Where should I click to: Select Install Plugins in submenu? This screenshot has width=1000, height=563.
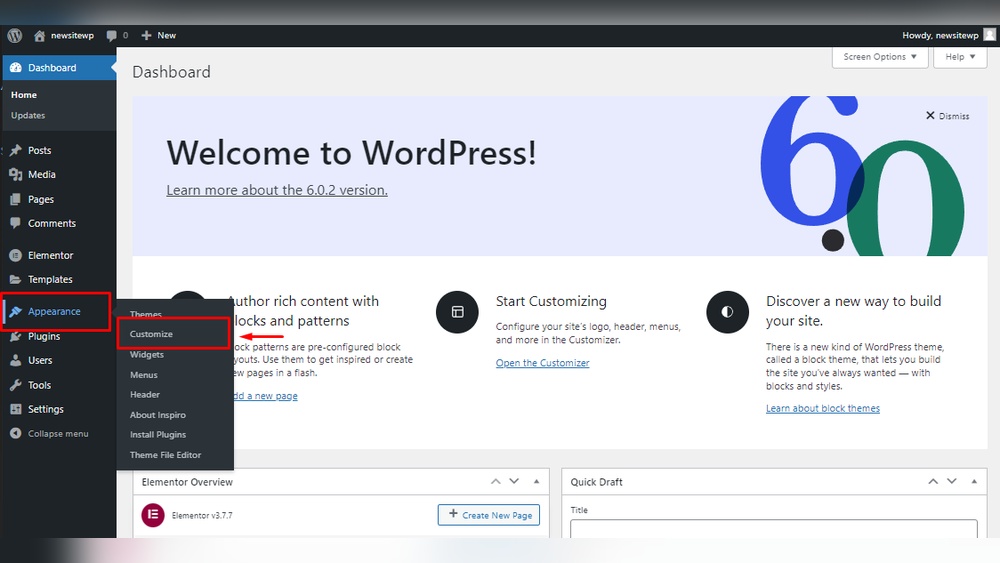coord(158,435)
